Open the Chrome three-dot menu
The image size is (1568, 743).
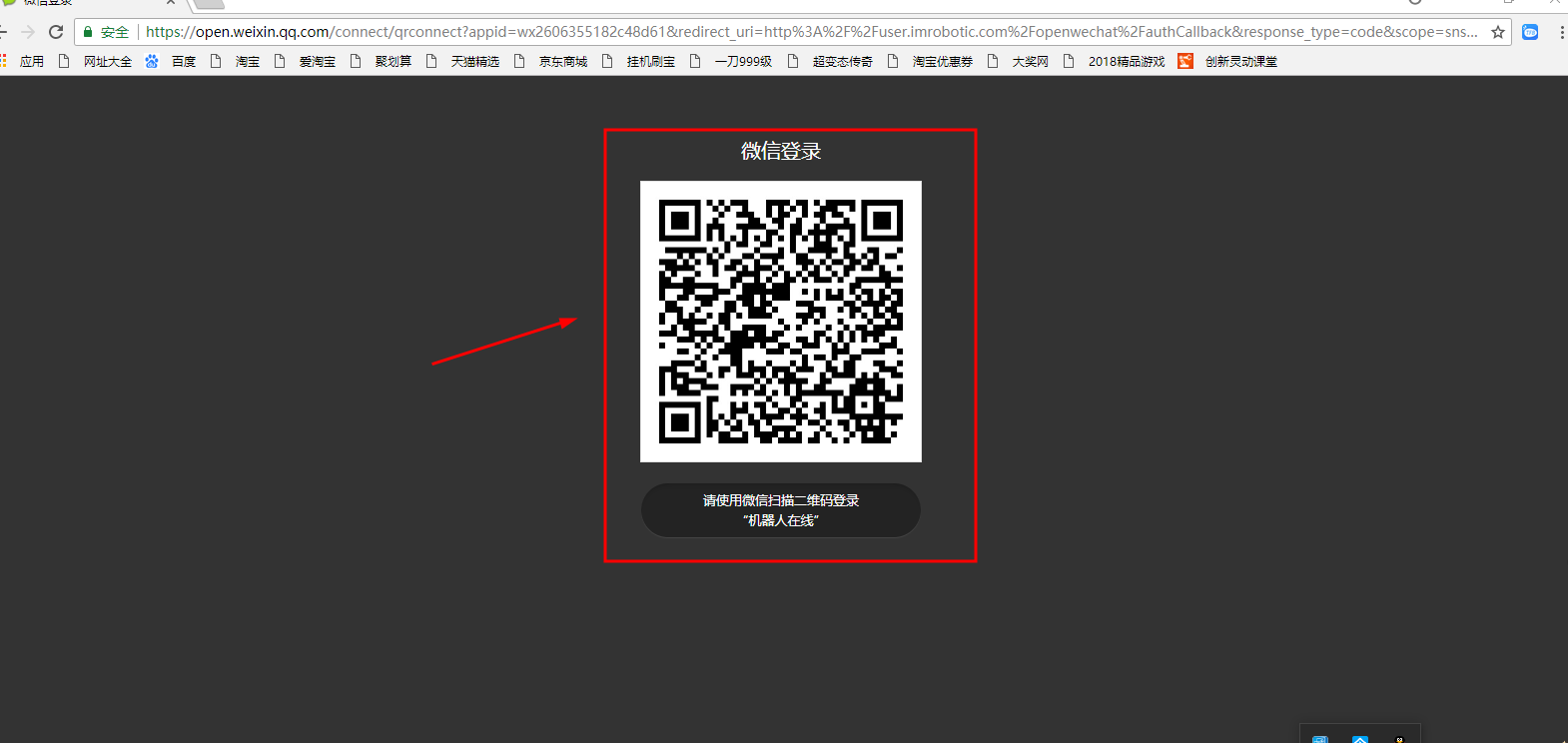(x=1561, y=32)
